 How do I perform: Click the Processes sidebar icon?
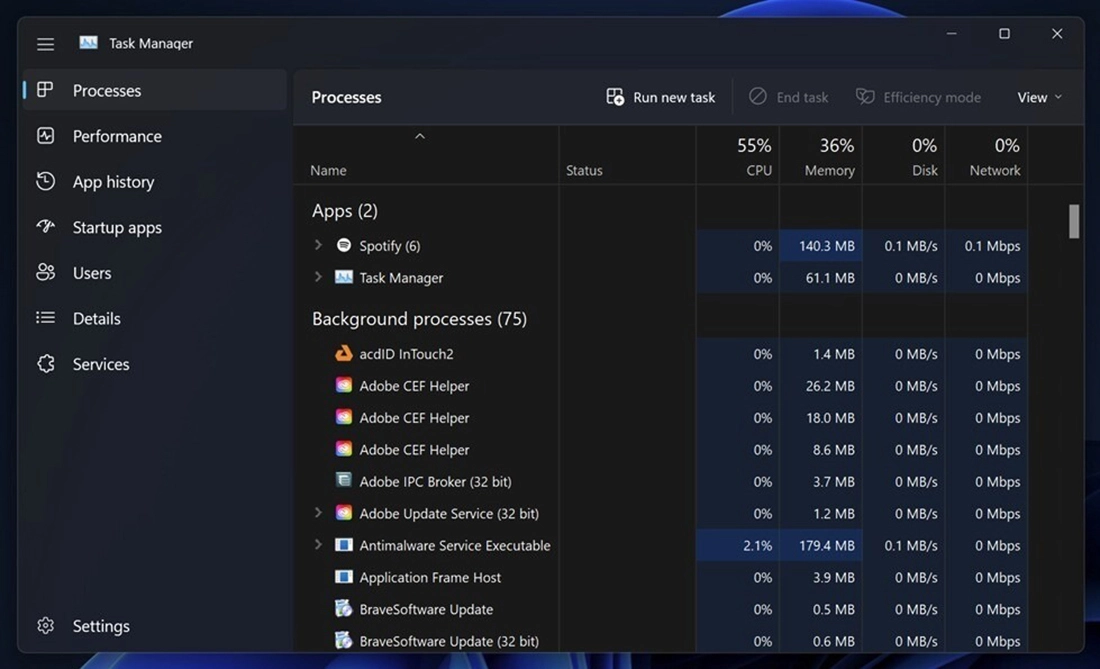[x=46, y=90]
